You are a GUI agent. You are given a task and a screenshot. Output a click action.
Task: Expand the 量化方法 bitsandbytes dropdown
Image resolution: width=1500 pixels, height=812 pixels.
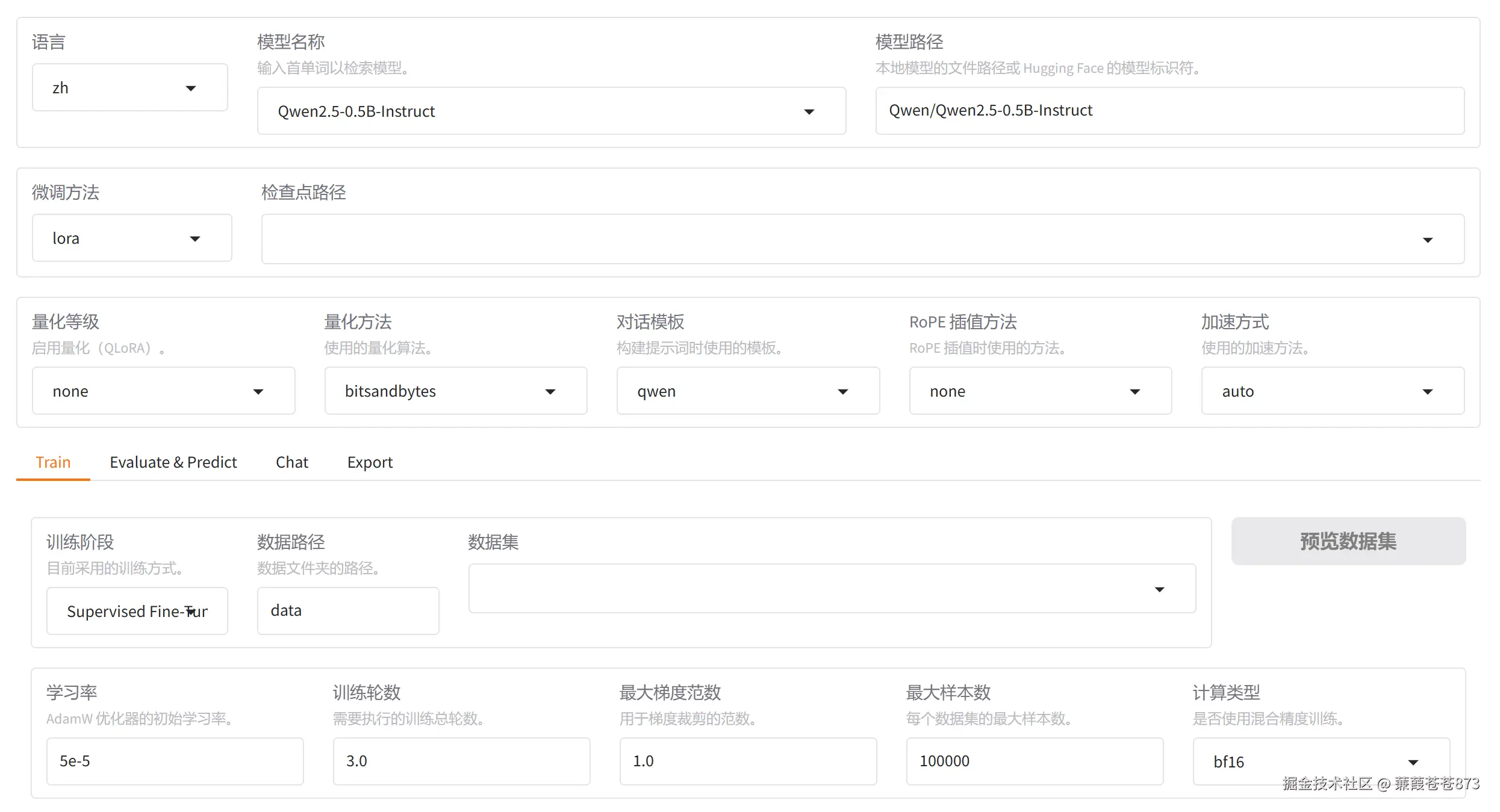455,391
